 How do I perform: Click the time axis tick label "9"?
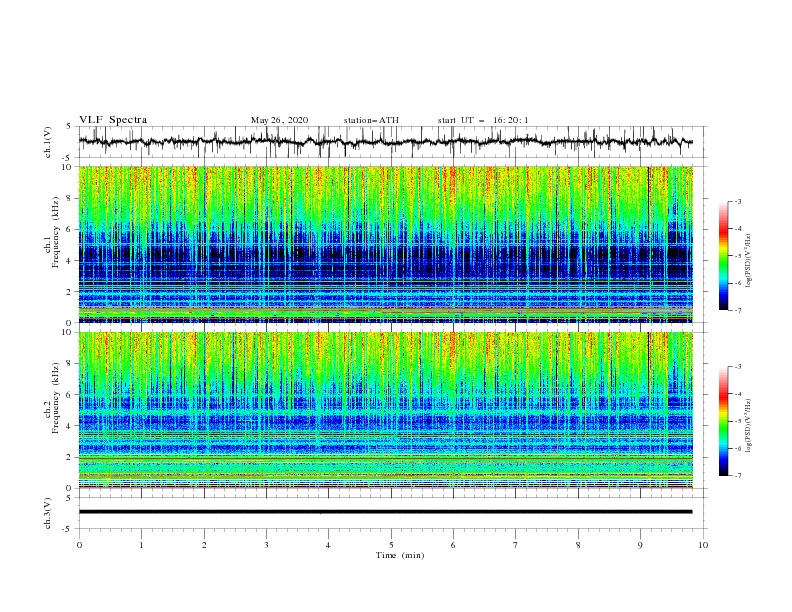(640, 545)
